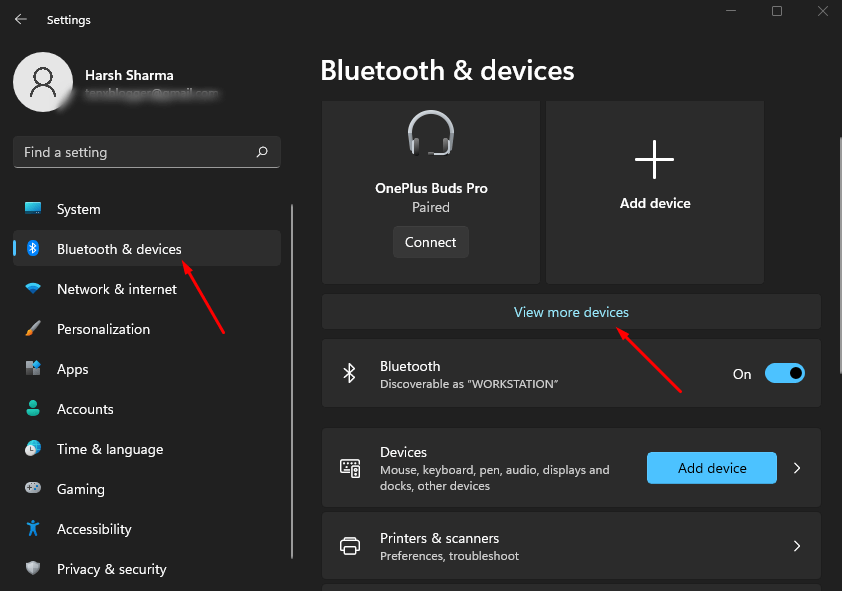
Task: Click the Bluetooth icon in sidebar
Action: 33,249
